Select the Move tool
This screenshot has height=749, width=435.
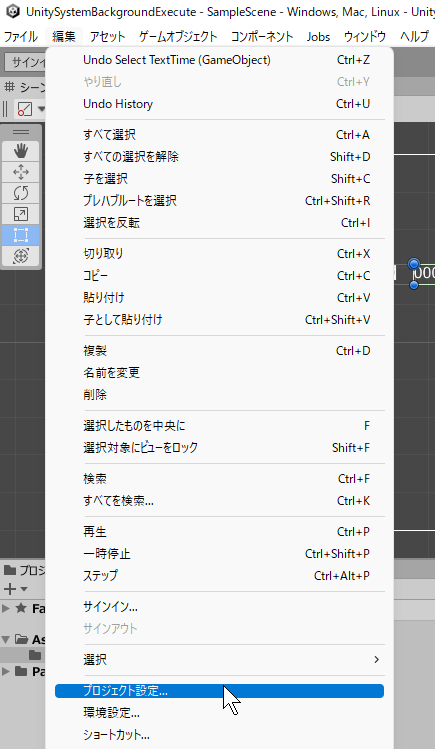(x=21, y=172)
